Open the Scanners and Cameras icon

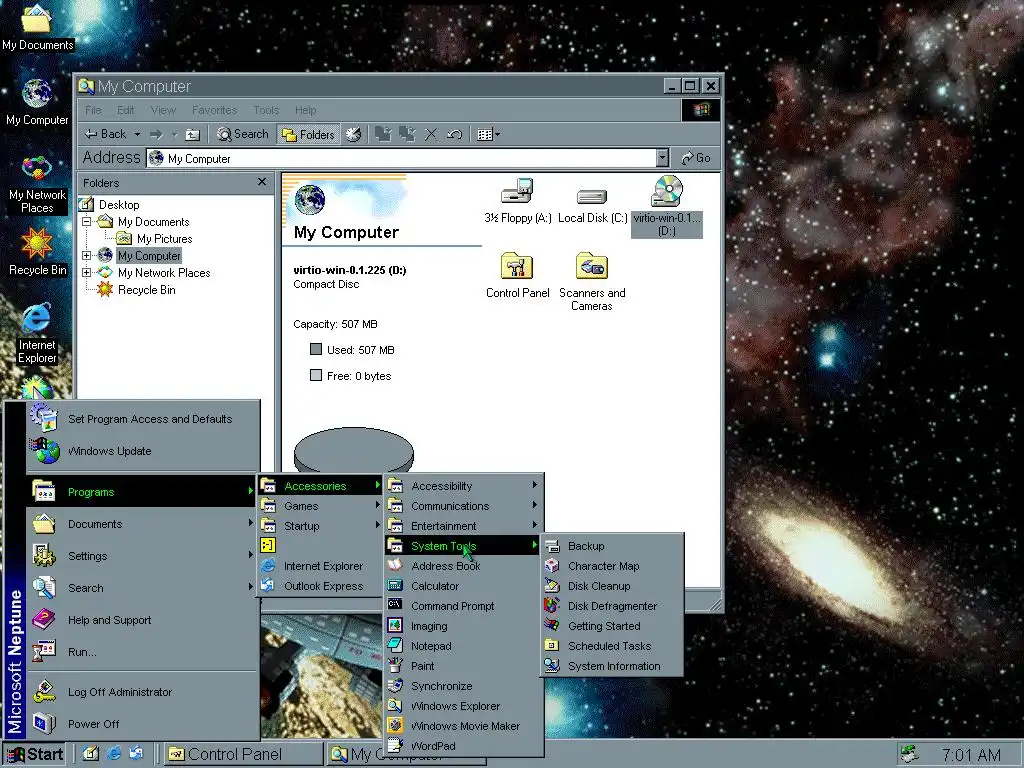[x=592, y=281]
